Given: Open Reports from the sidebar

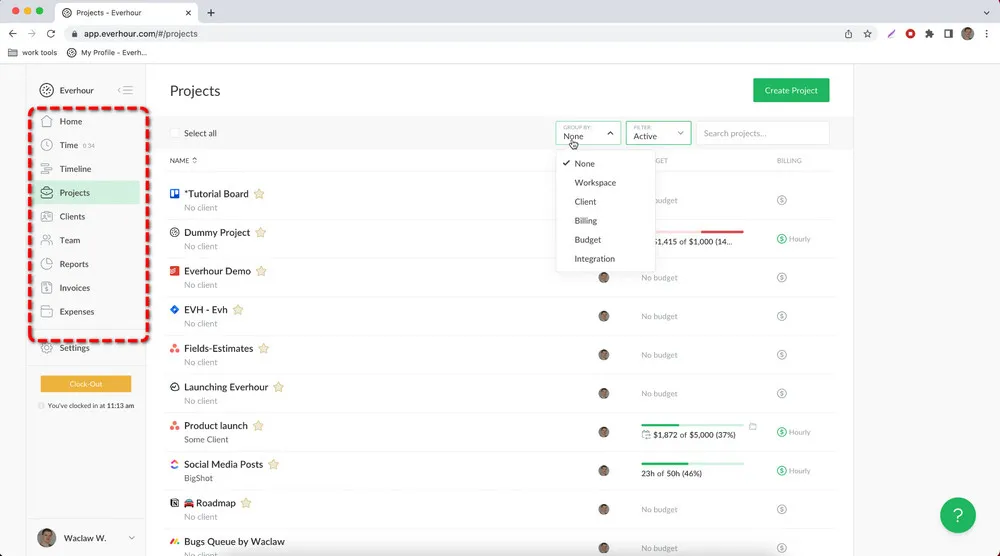Looking at the screenshot, I should point(73,264).
